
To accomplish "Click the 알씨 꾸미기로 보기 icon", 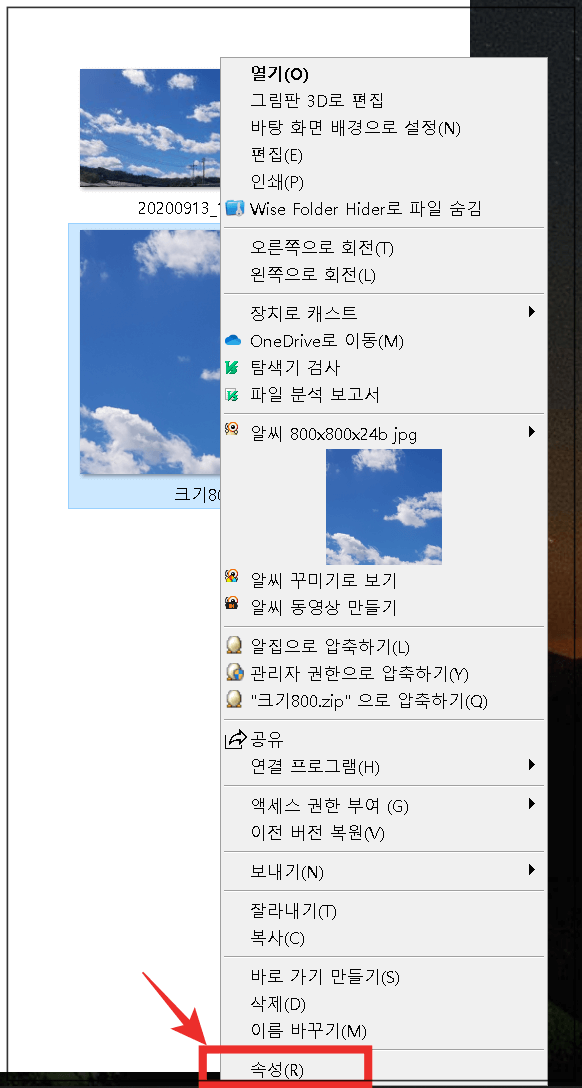I will click(x=232, y=577).
